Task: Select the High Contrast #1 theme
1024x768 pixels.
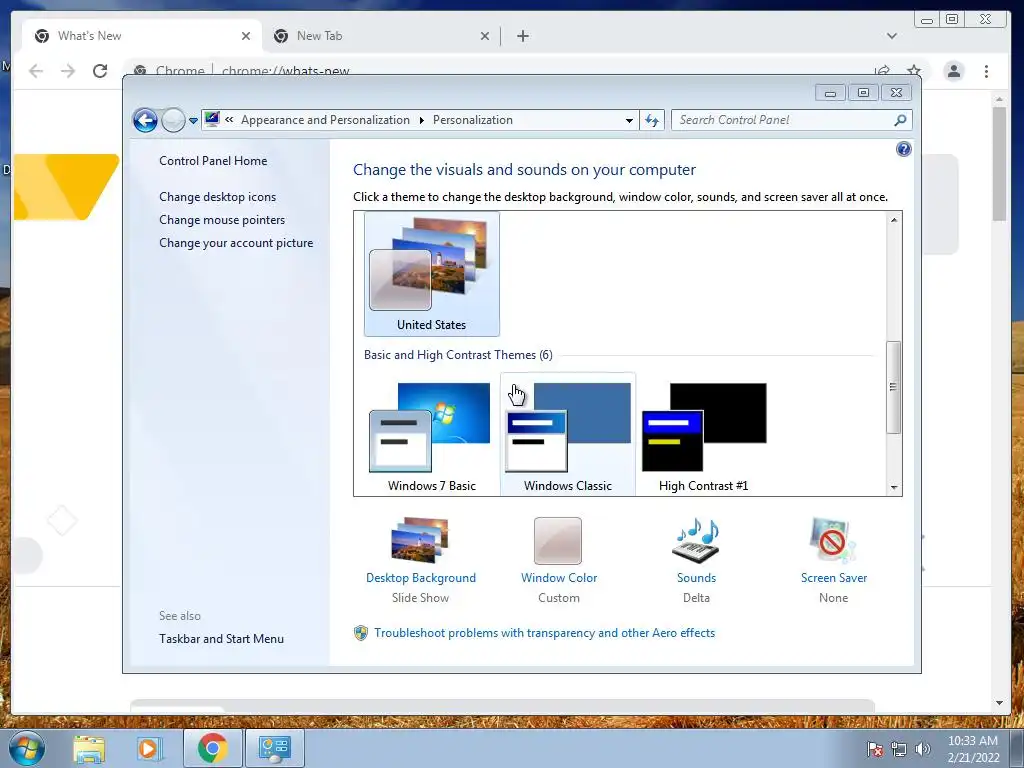Action: tap(703, 434)
